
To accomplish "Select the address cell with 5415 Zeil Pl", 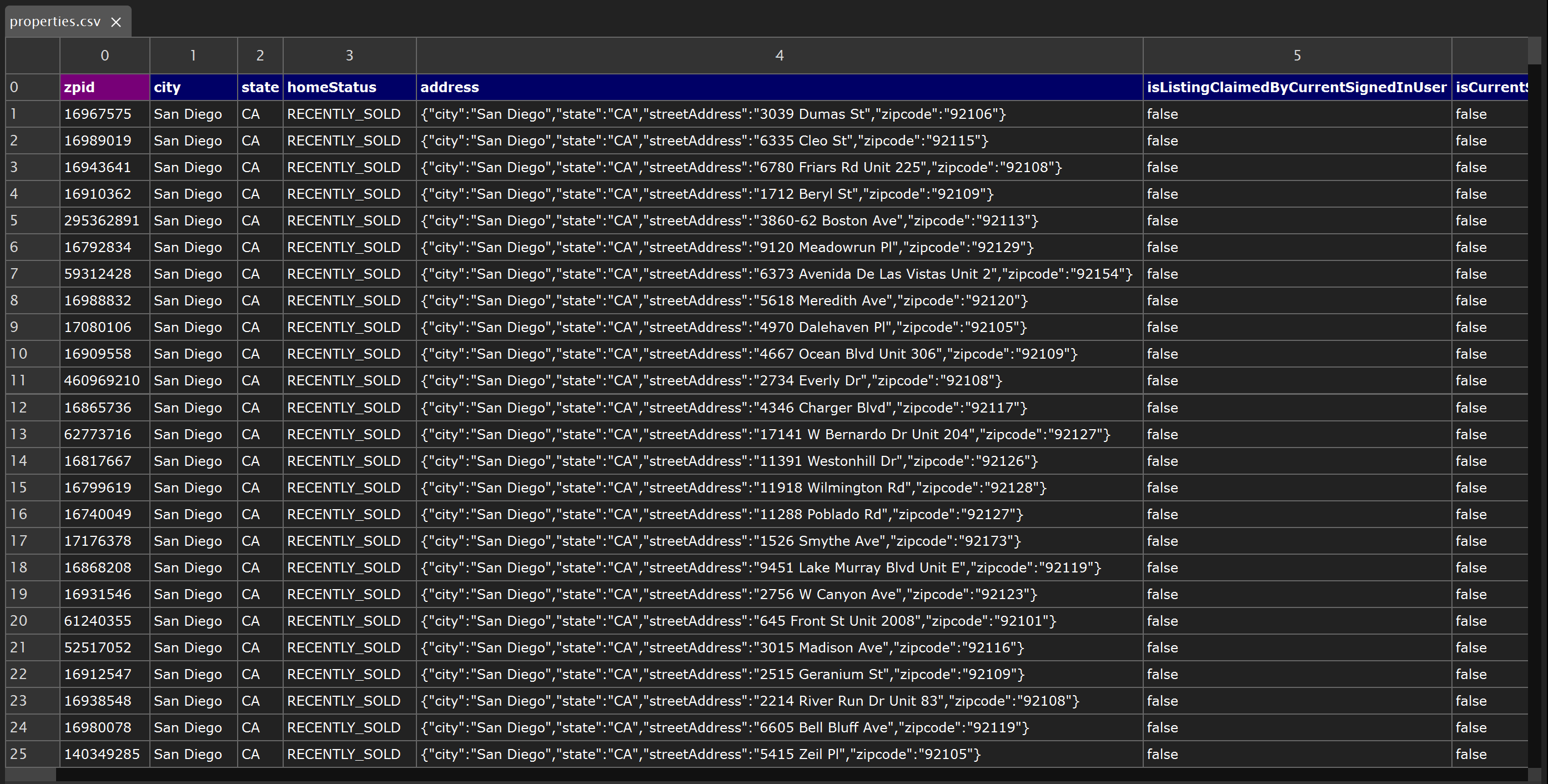I will [x=780, y=754].
